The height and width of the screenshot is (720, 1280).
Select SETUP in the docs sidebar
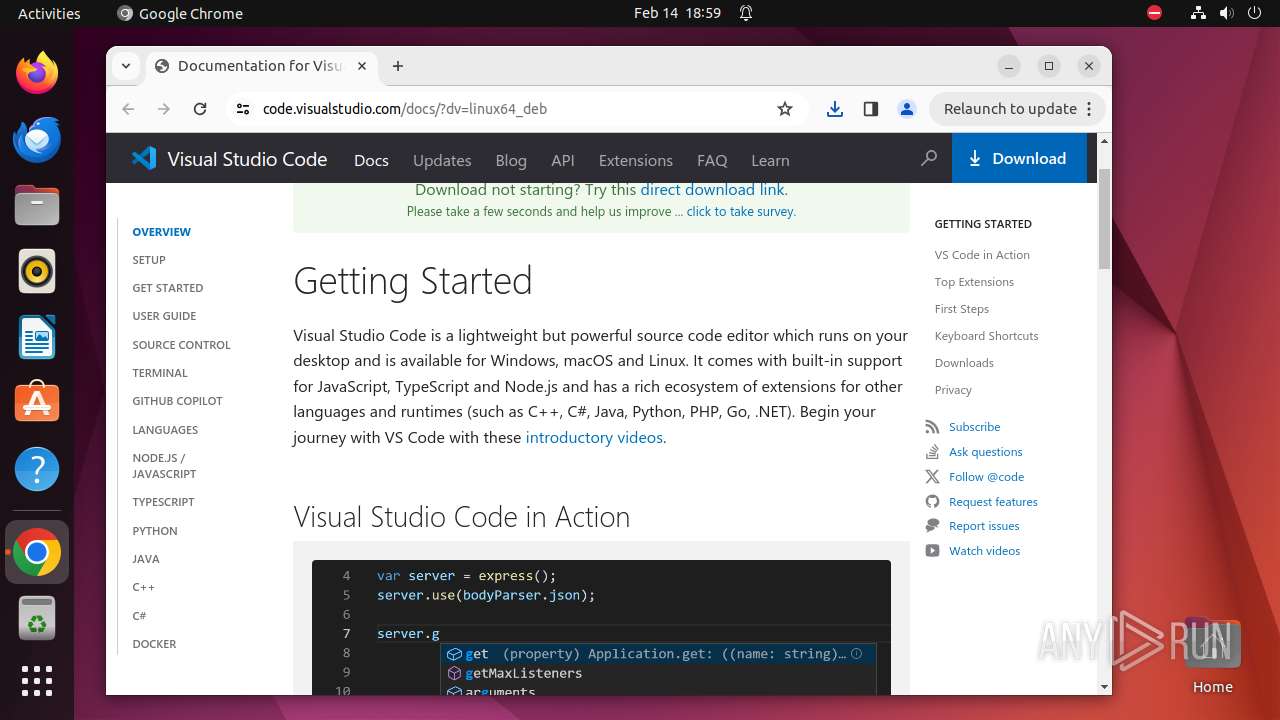tap(149, 260)
